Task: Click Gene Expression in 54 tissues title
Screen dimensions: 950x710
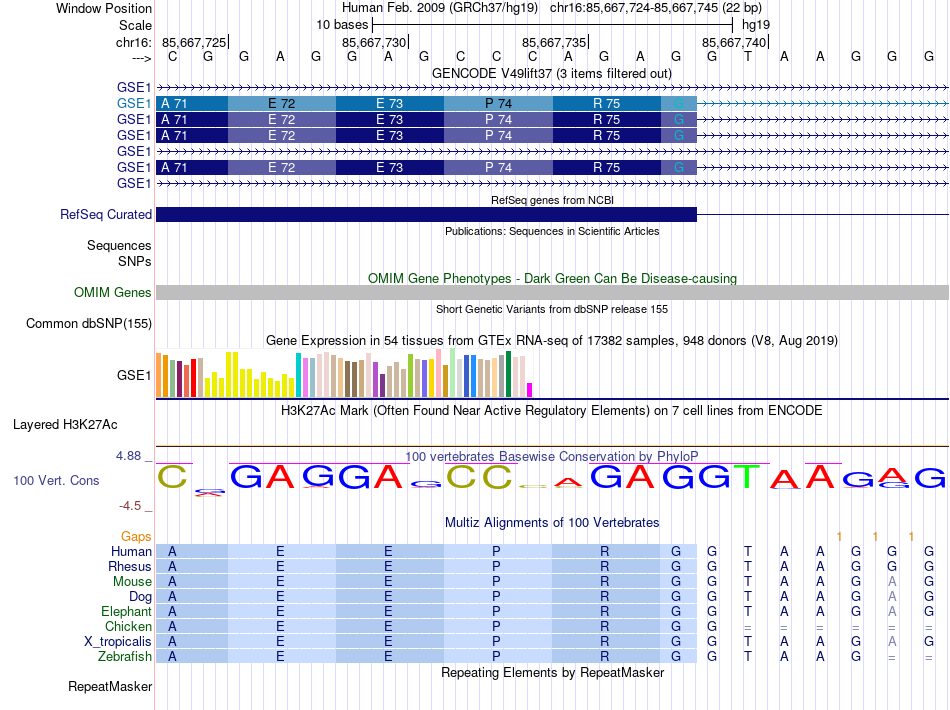Action: tap(552, 340)
